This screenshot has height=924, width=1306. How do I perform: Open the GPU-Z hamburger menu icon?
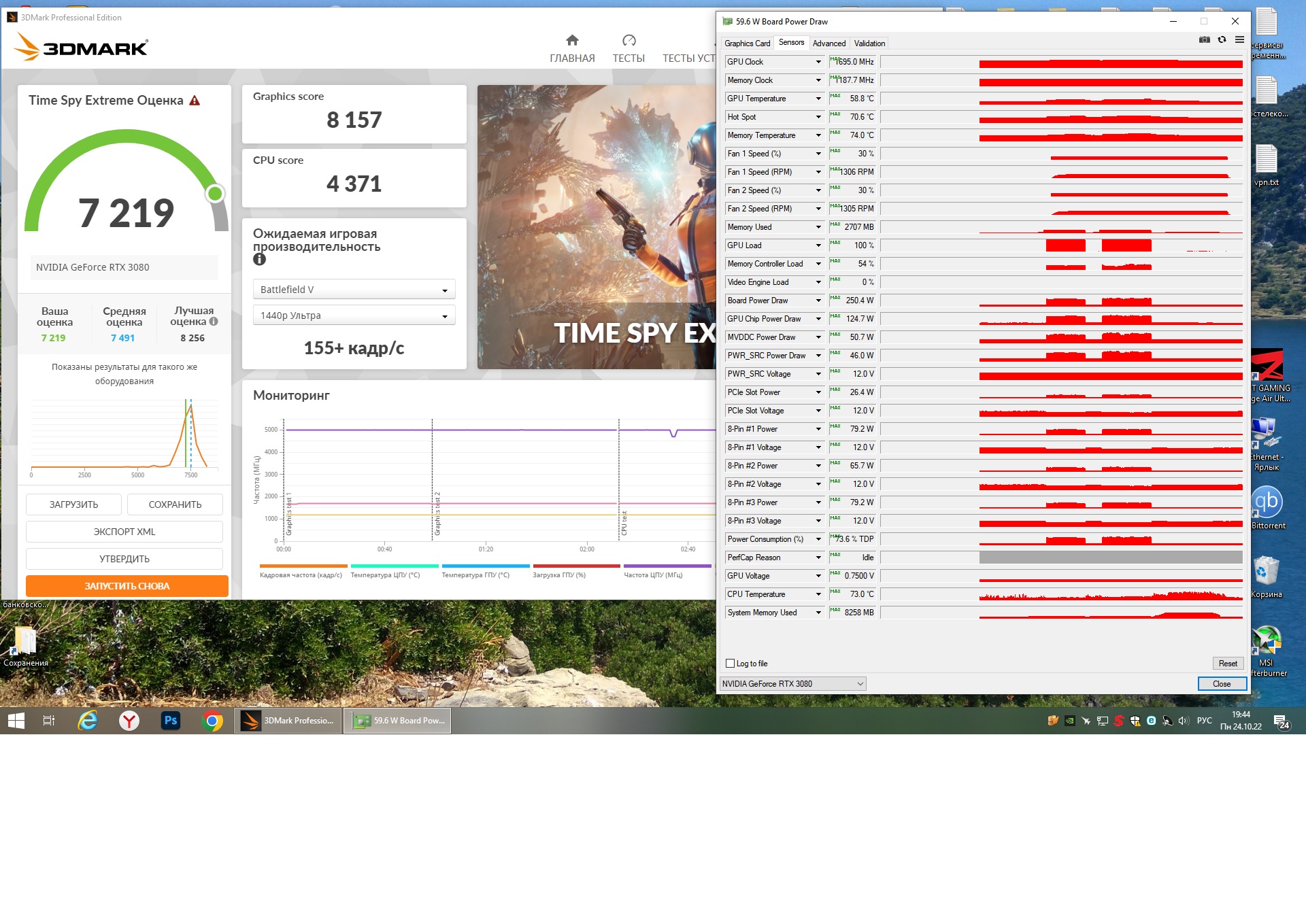pyautogui.click(x=1239, y=40)
